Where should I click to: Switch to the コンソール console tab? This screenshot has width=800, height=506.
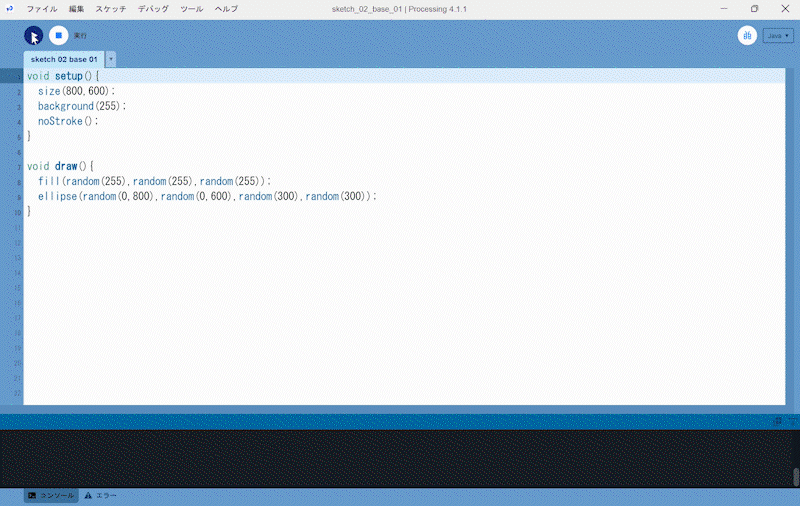pyautogui.click(x=52, y=495)
